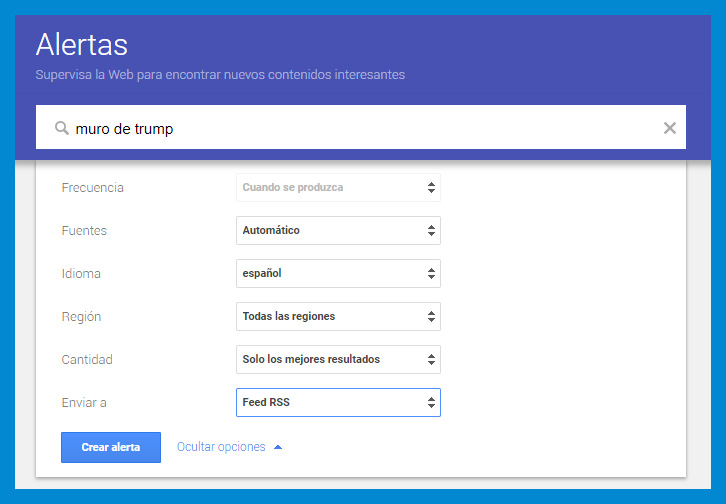726x504 pixels.
Task: Open the Región dropdown showing Todas las regiones
Action: (x=338, y=317)
